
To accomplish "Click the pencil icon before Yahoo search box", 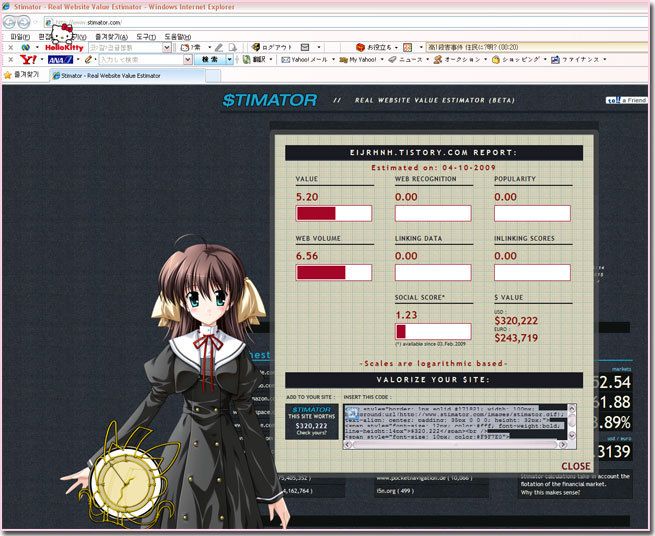I will point(88,60).
